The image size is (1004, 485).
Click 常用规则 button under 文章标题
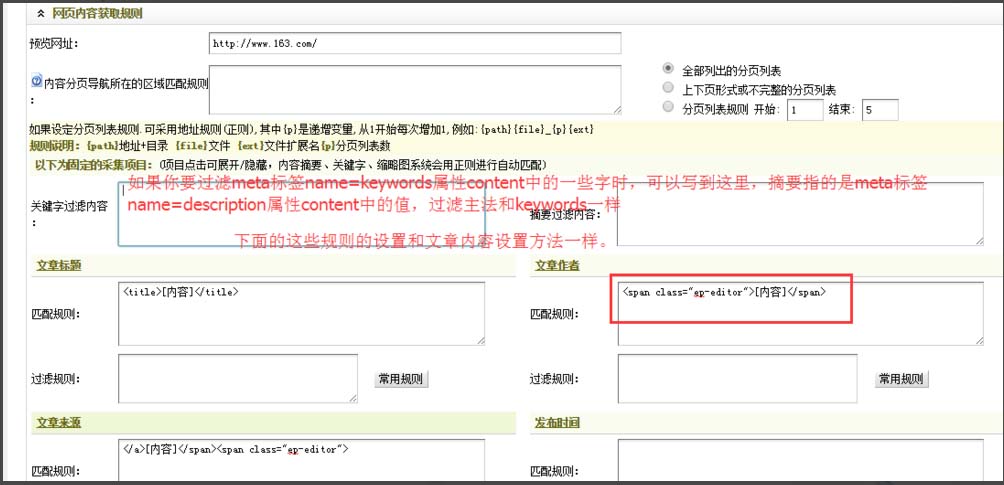(401, 379)
